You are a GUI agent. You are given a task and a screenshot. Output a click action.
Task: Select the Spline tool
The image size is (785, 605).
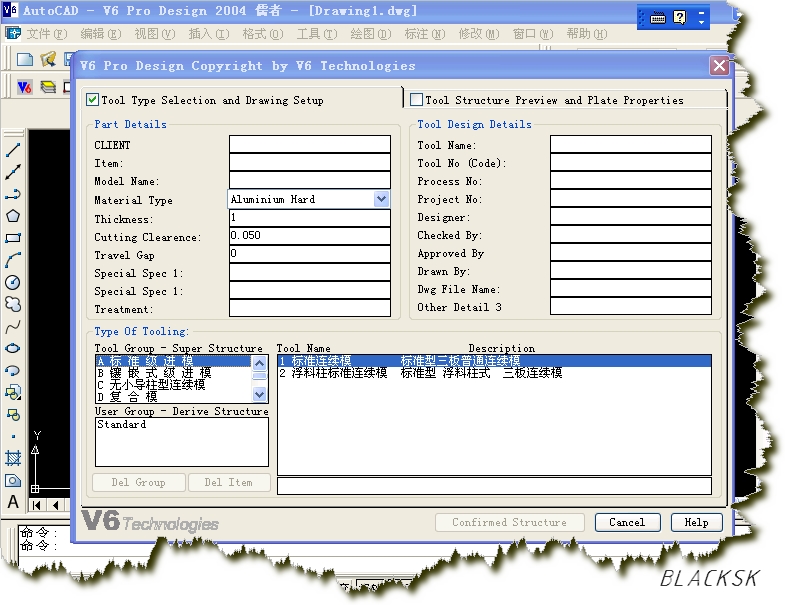coord(13,327)
